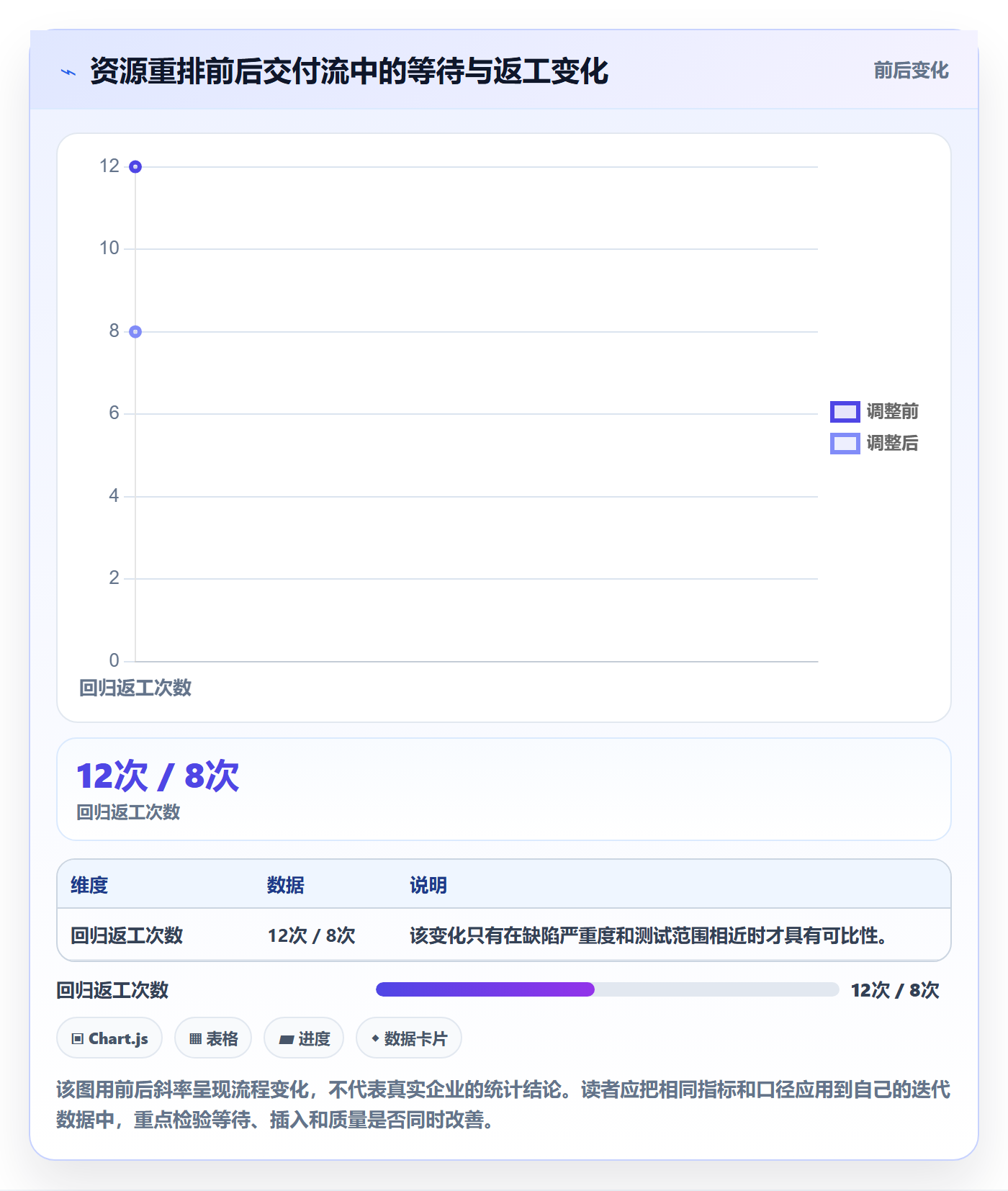This screenshot has height=1191, width=1008.
Task: Click the lightning icon beside the title
Action: point(68,72)
